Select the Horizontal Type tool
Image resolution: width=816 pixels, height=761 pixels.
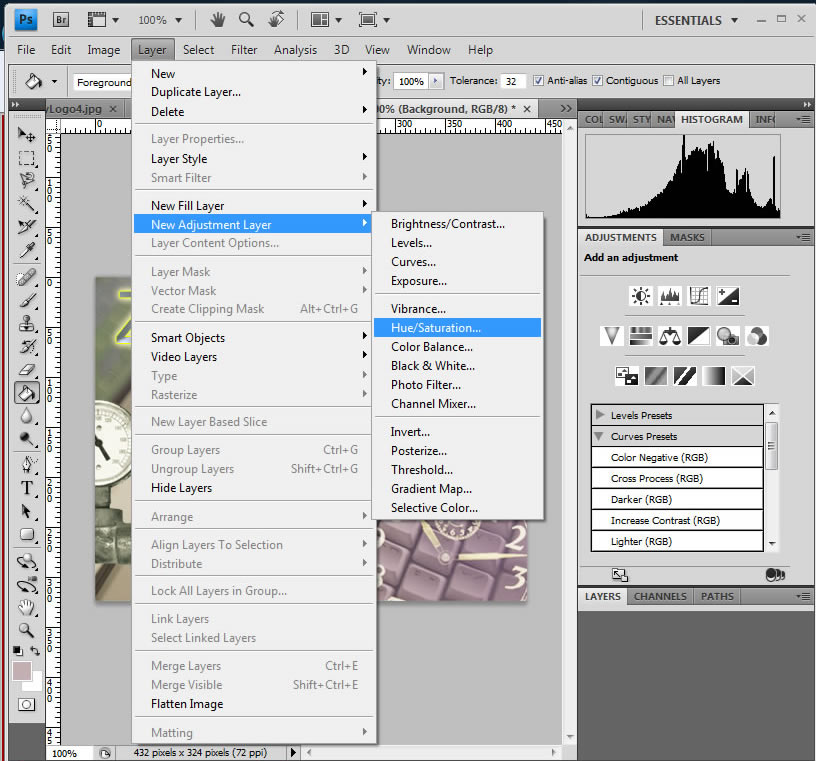(x=26, y=488)
